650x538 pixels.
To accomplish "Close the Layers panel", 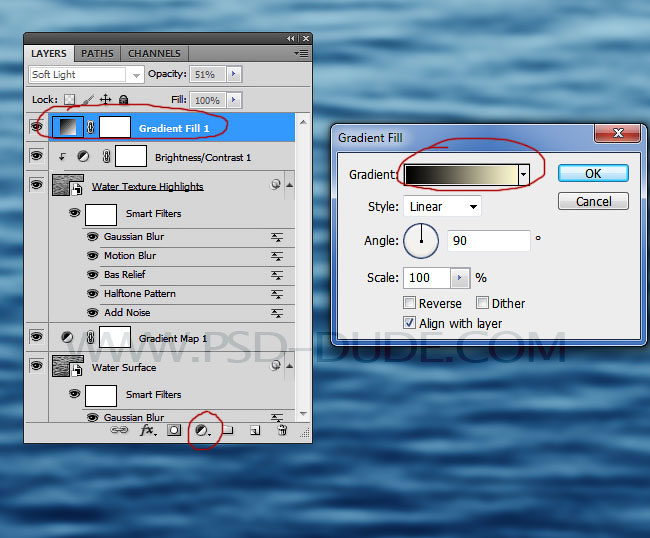I will pos(306,39).
